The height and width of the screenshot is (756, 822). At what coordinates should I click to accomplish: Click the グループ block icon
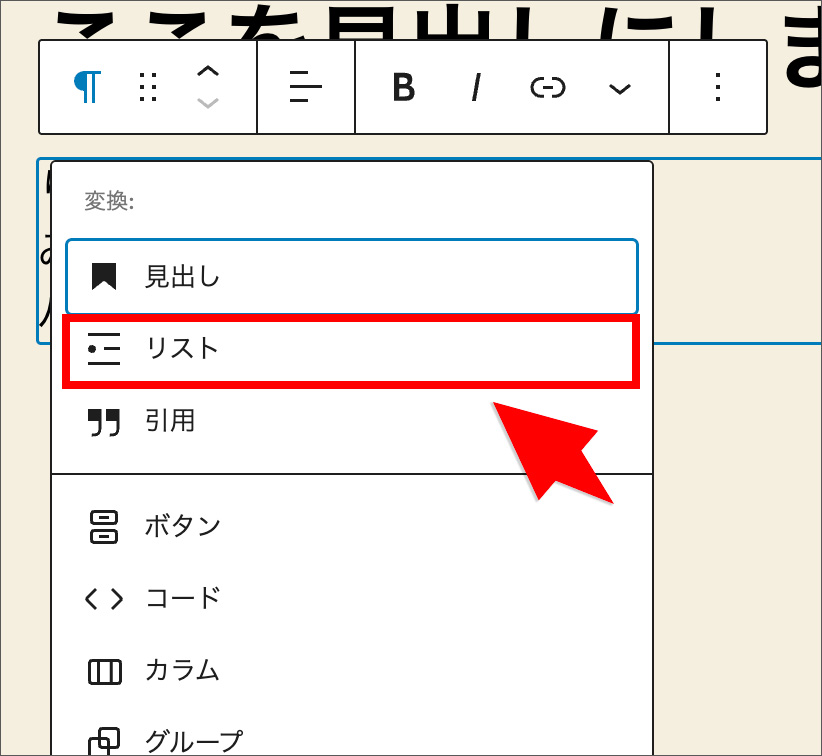point(104,742)
